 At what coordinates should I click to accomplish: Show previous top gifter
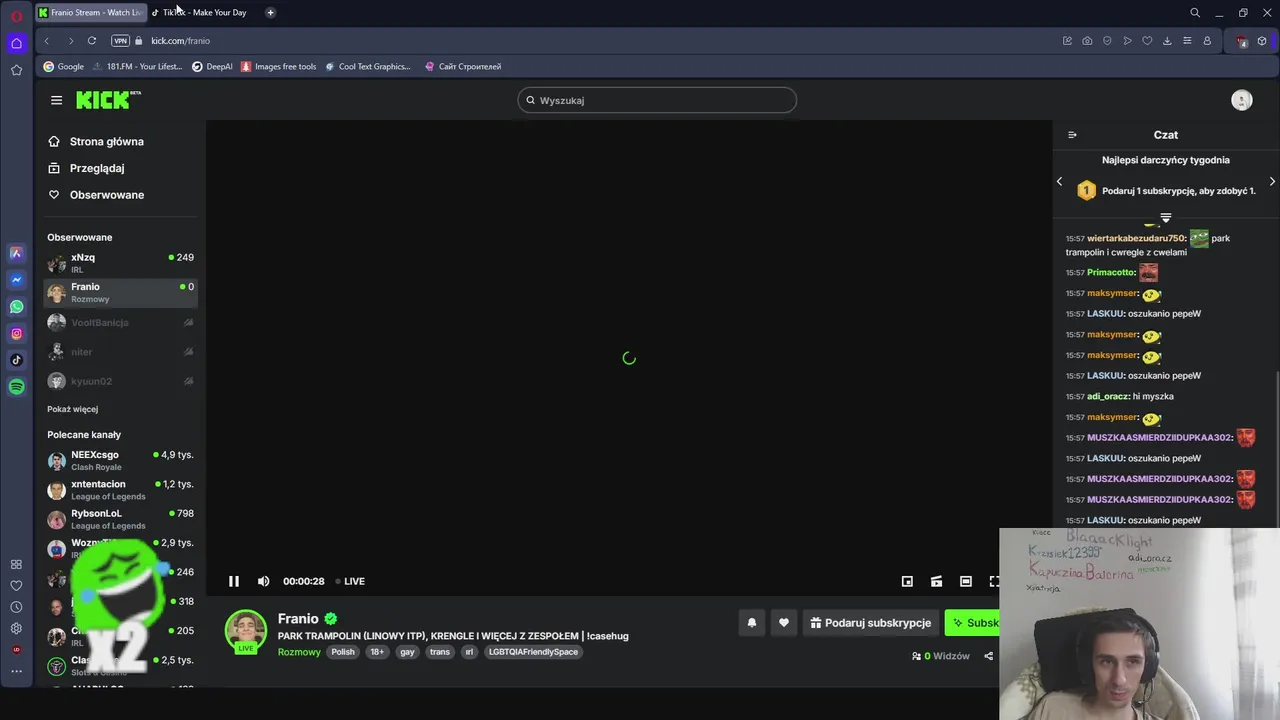(x=1060, y=181)
